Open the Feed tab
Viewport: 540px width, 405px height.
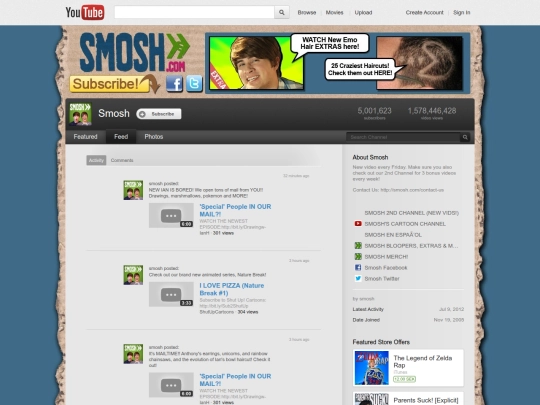pyautogui.click(x=121, y=137)
